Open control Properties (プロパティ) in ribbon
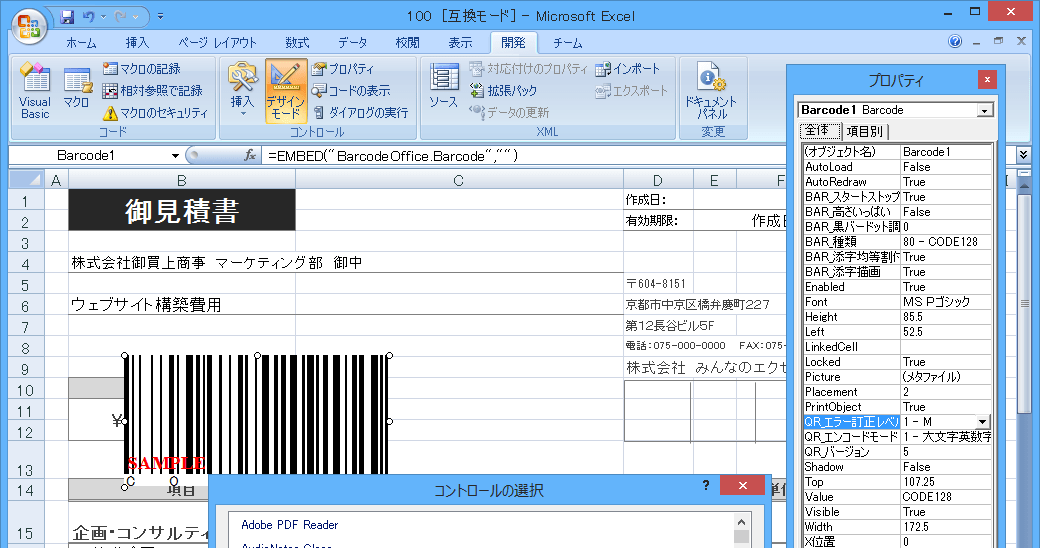The width and height of the screenshot is (1044, 548). [344, 69]
